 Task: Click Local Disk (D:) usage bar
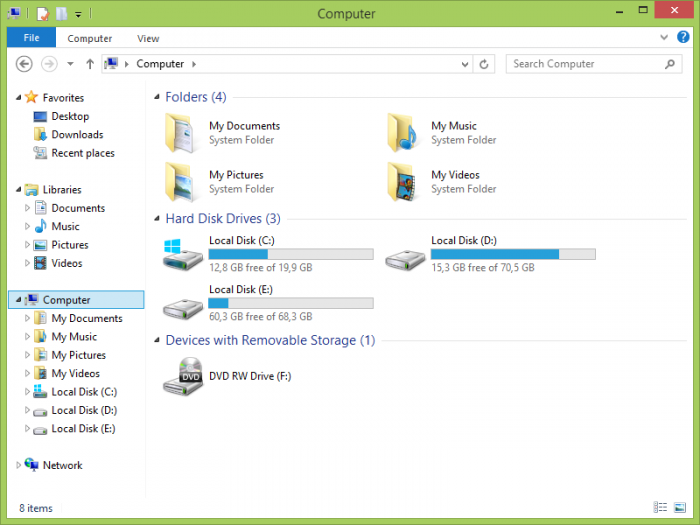(x=513, y=254)
